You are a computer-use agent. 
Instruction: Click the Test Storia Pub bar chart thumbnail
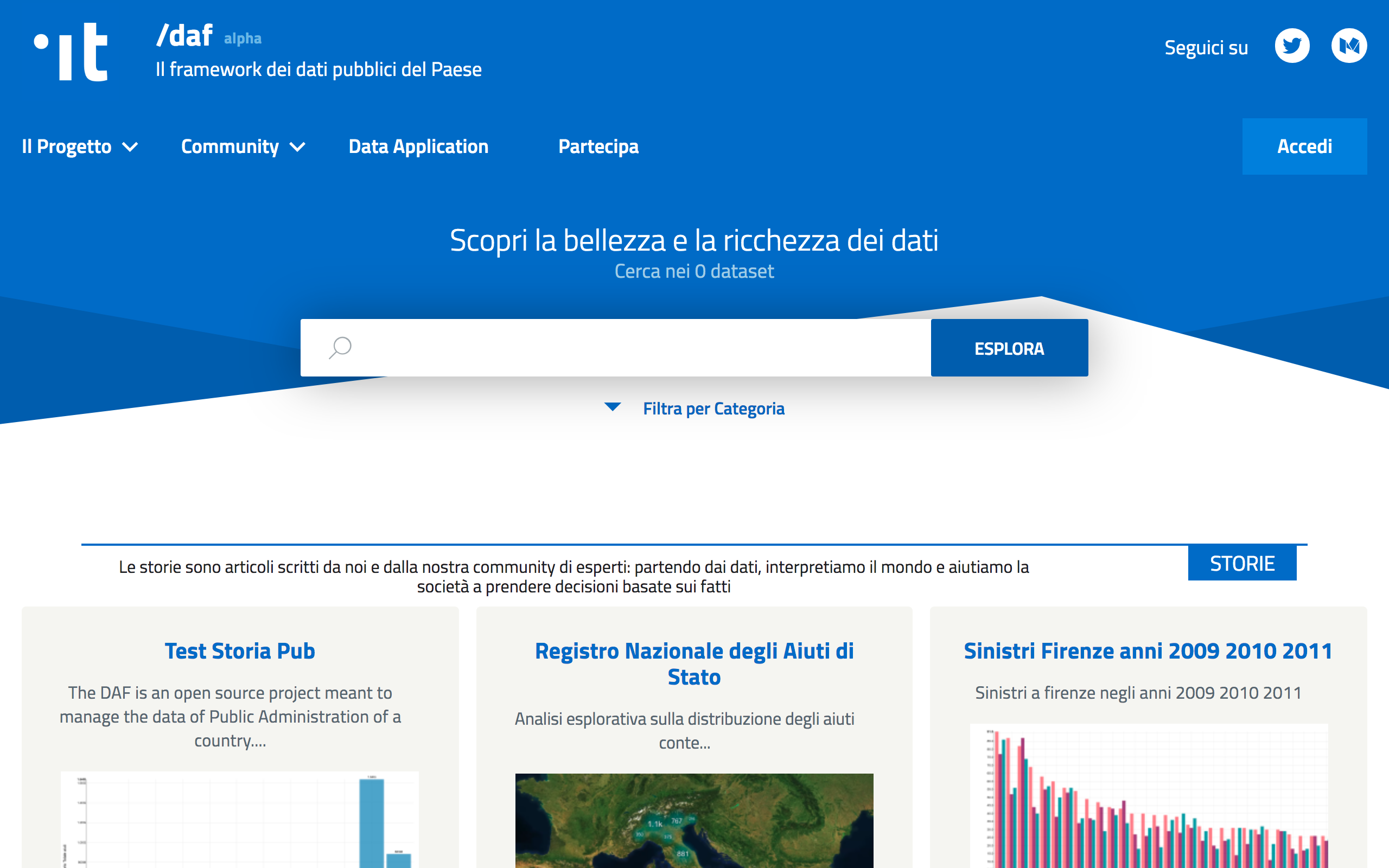click(240, 820)
